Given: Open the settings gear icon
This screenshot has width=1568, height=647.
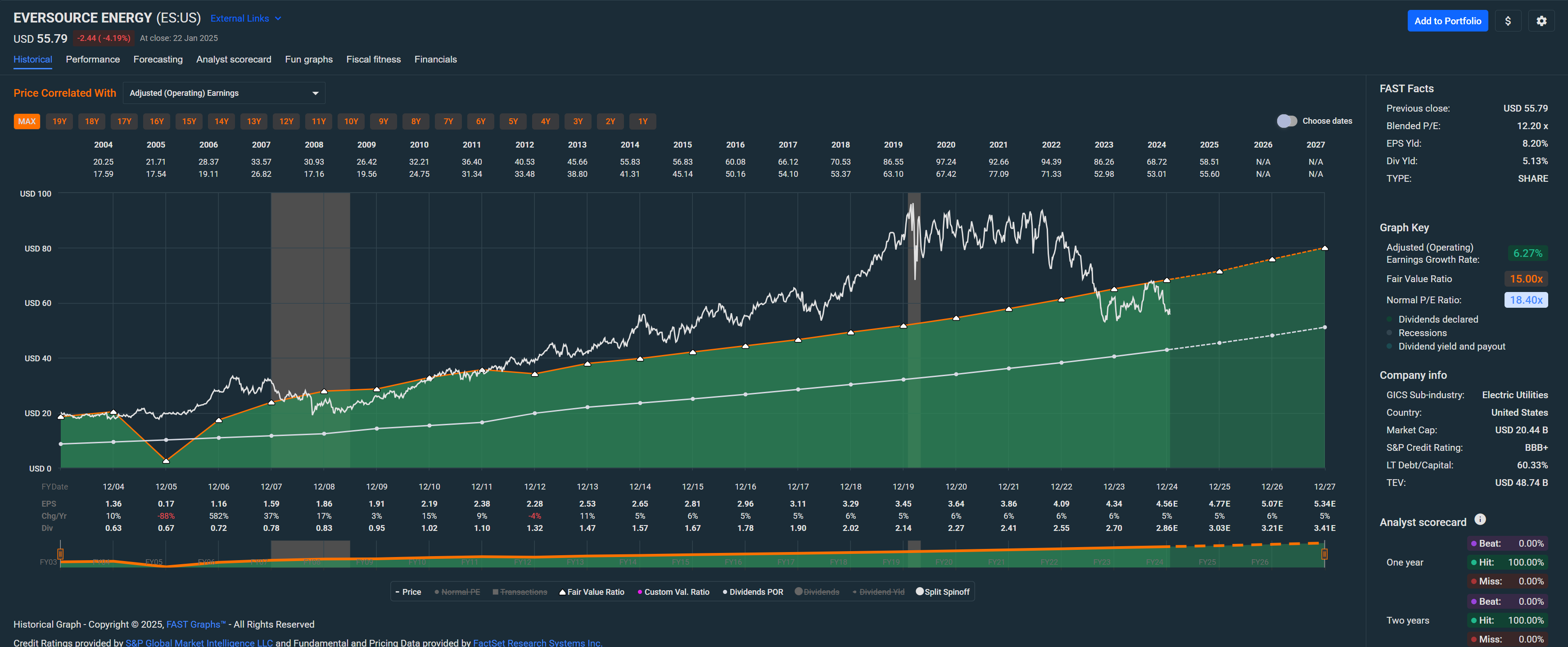Looking at the screenshot, I should tap(1541, 21).
